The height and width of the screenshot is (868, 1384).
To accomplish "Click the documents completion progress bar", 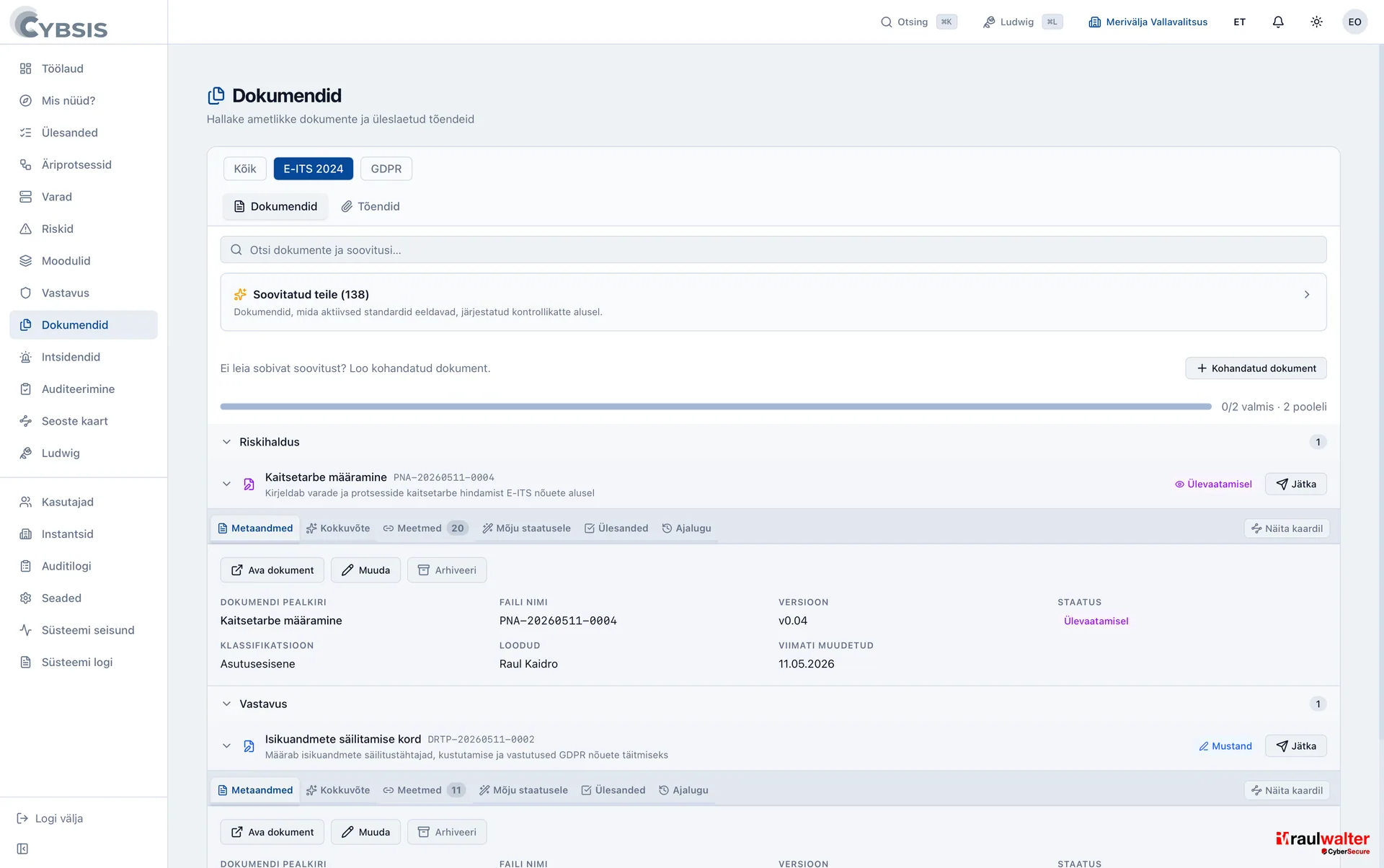I will point(716,407).
